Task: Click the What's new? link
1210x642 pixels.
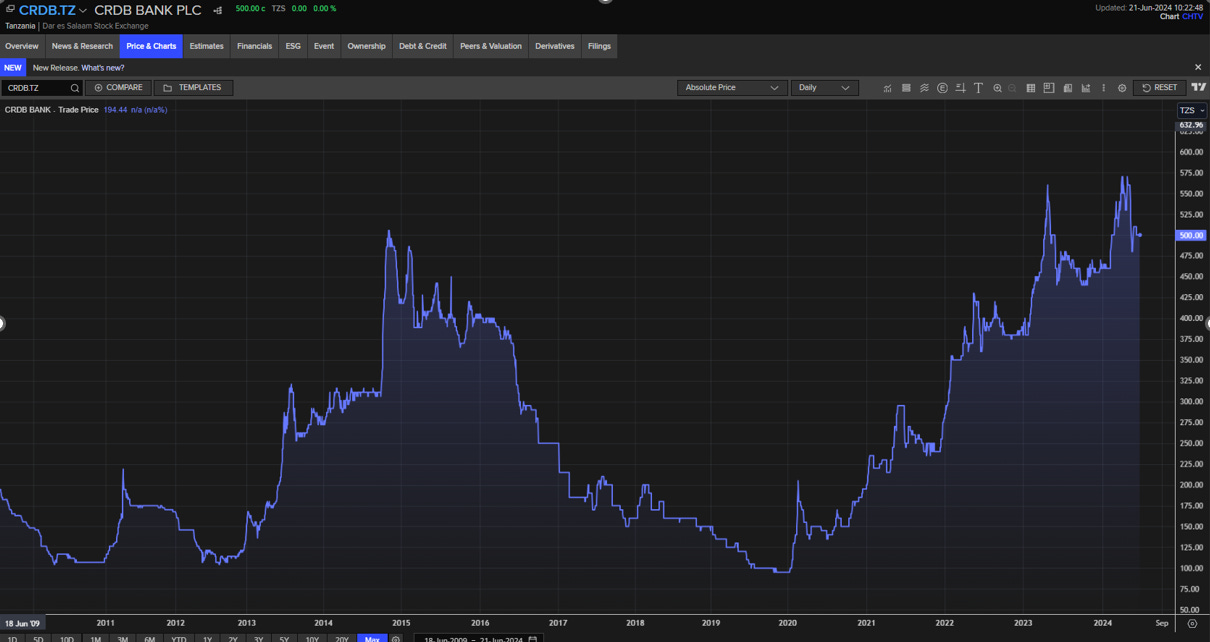Action: pos(103,68)
